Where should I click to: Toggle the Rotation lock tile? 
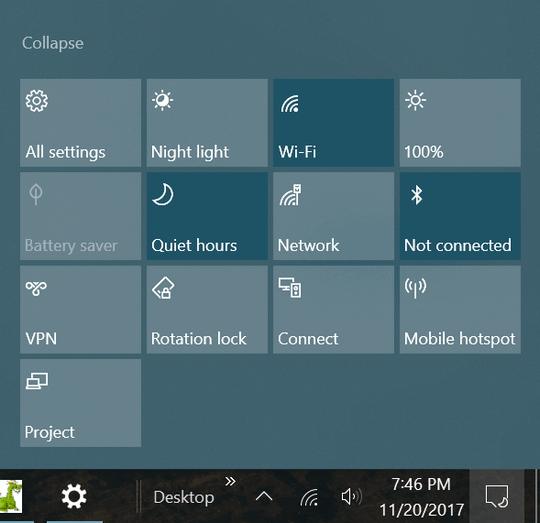pyautogui.click(x=207, y=310)
